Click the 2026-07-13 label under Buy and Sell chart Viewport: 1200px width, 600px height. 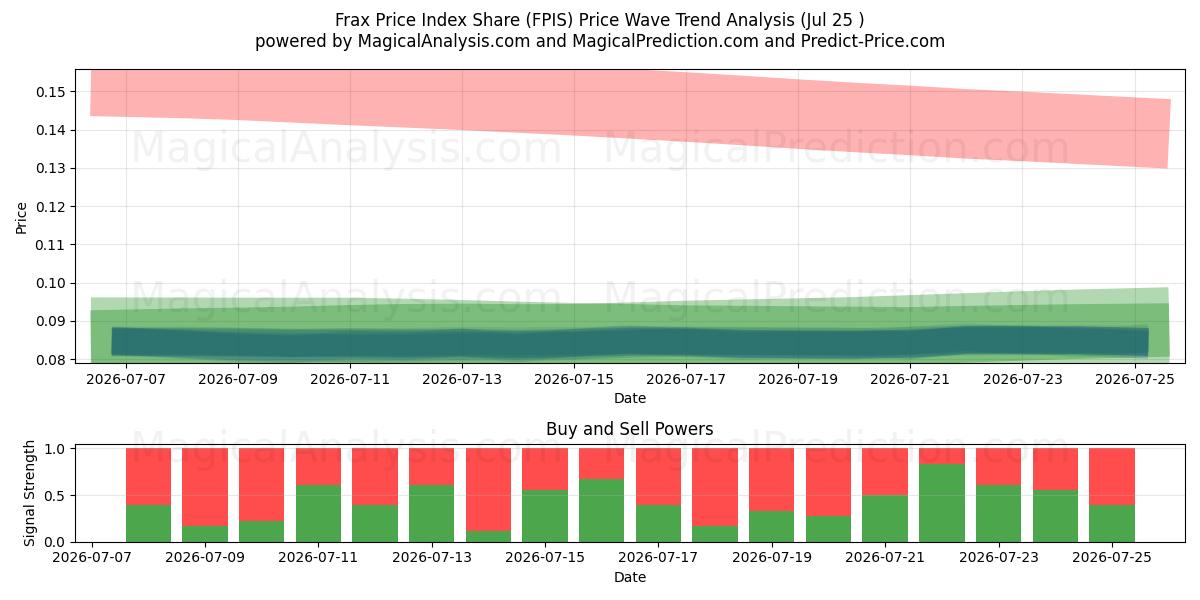(432, 560)
